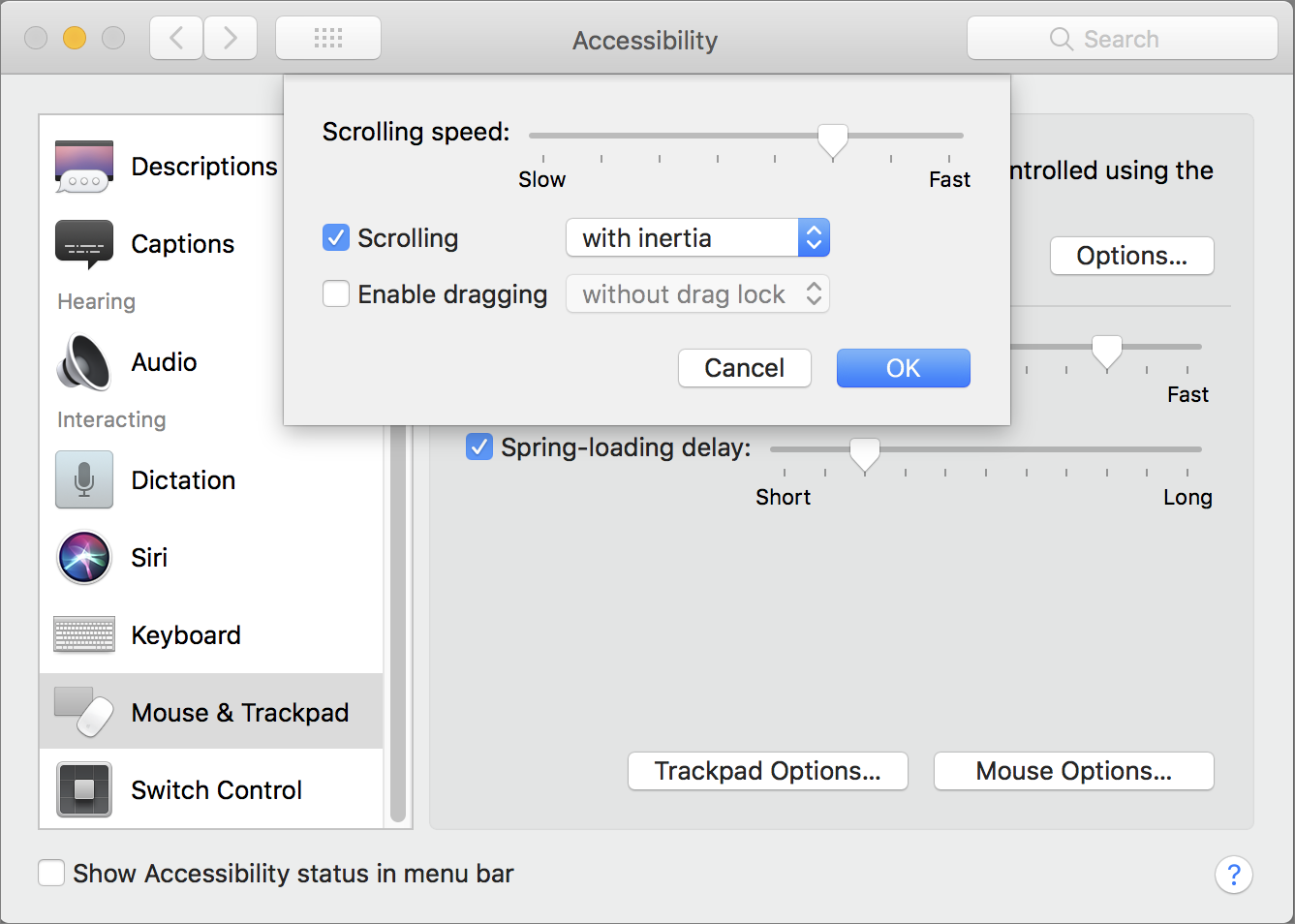Go forward with the right chevron button
Viewport: 1295px width, 924px height.
(231, 39)
